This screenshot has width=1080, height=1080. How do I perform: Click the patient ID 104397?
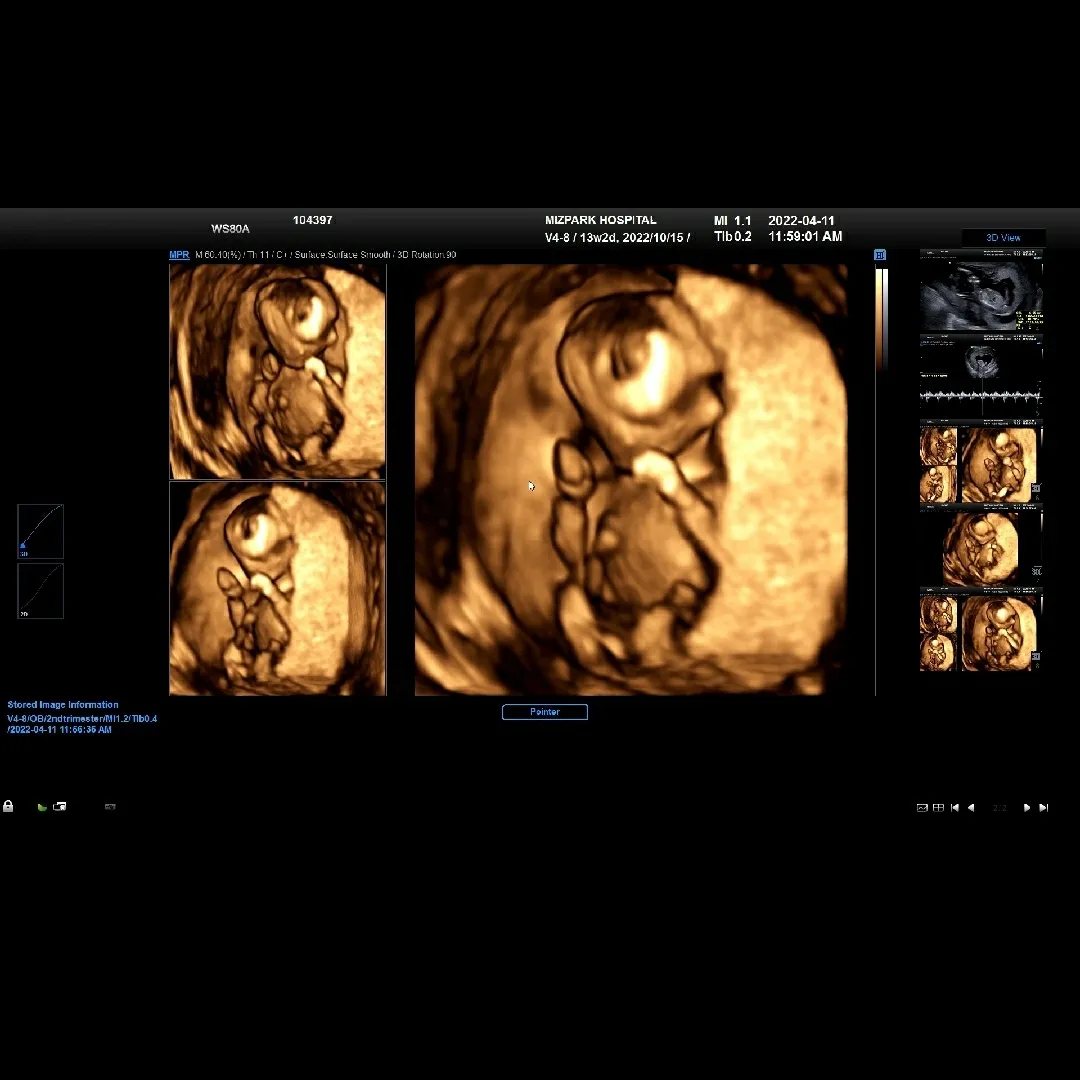coord(313,220)
